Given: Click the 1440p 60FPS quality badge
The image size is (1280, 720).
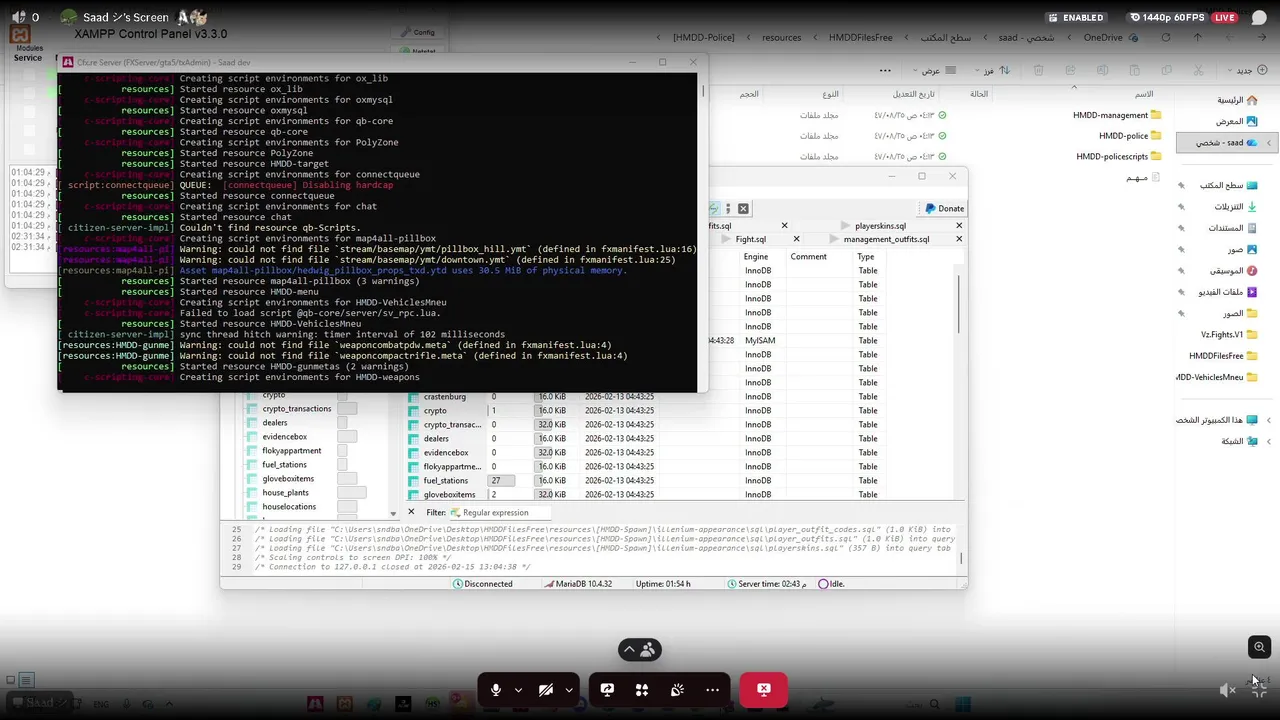Looking at the screenshot, I should point(1182,17).
